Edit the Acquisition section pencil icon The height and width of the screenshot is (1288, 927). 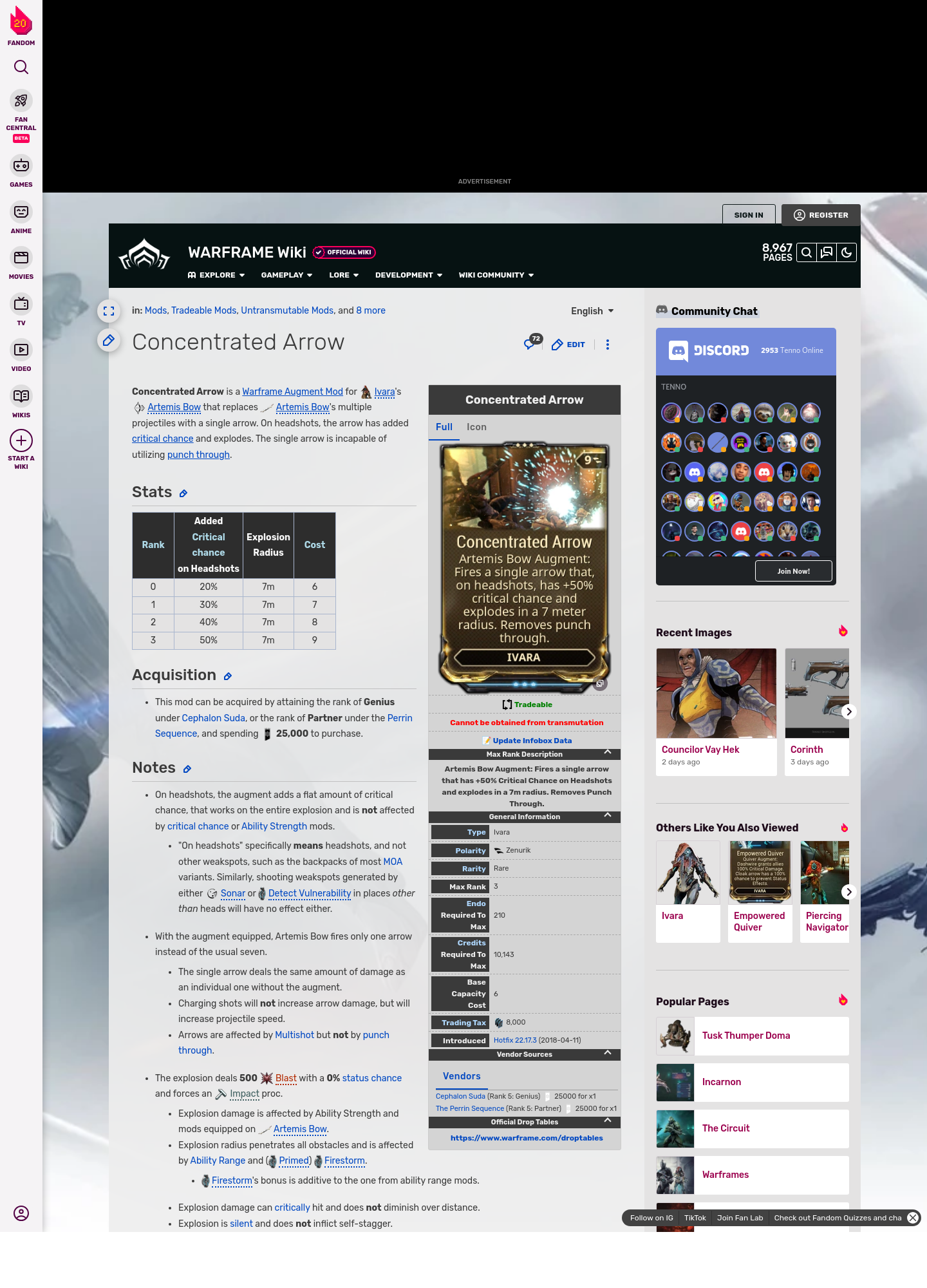(x=228, y=676)
